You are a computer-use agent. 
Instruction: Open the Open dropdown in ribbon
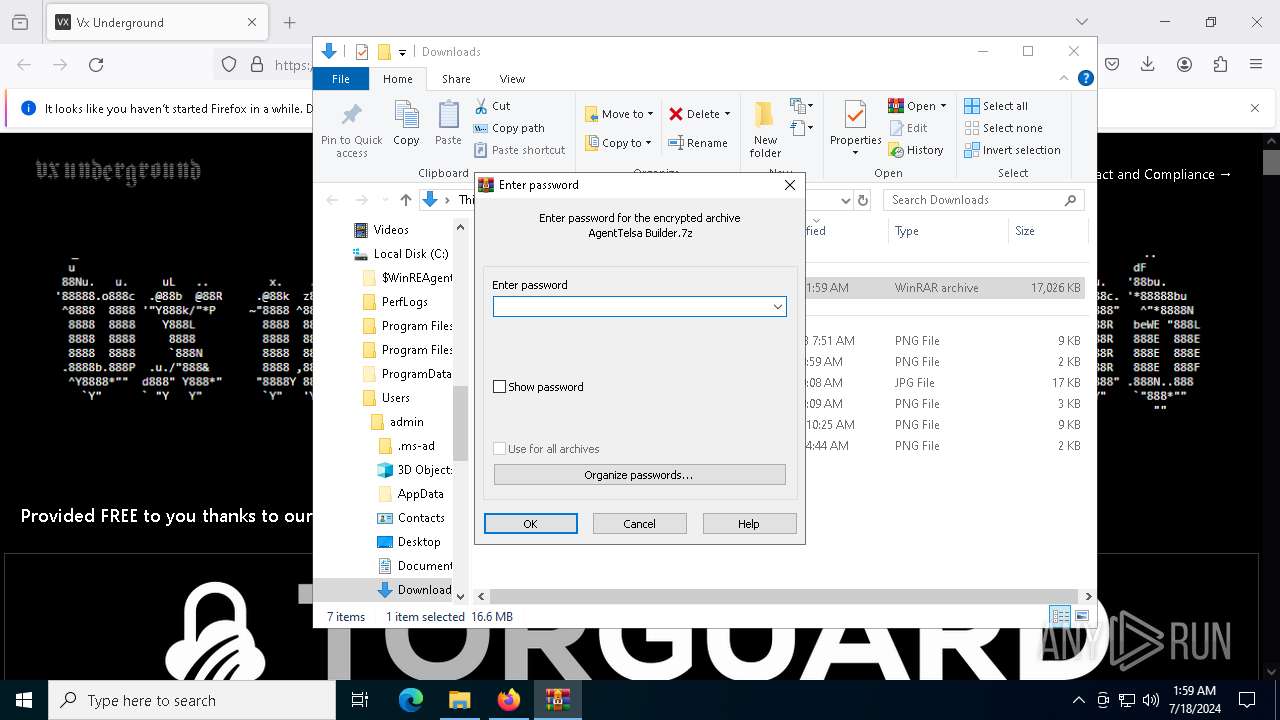tap(917, 106)
